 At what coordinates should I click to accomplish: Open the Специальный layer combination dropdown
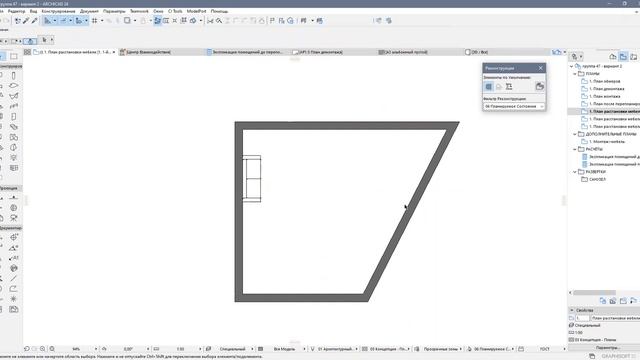click(x=252, y=349)
